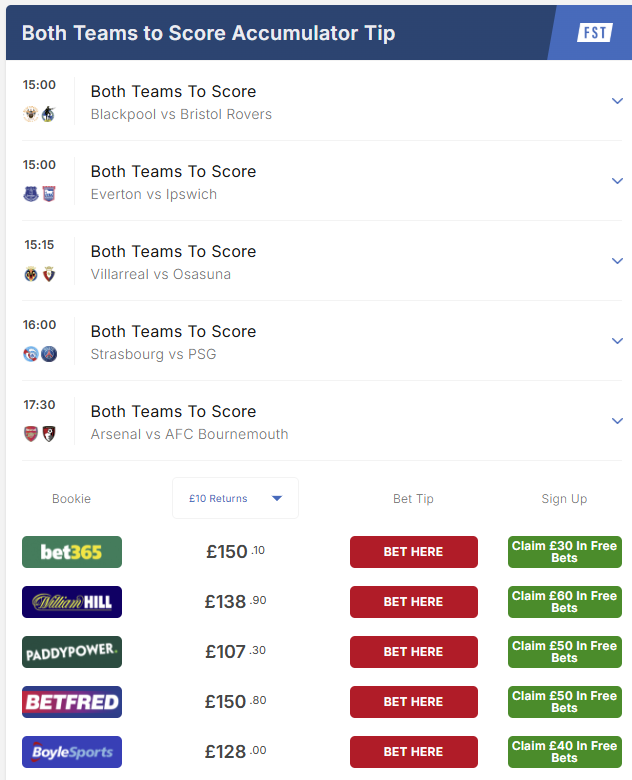
Task: Click the Blackpool club crest icon
Action: pyautogui.click(x=31, y=114)
